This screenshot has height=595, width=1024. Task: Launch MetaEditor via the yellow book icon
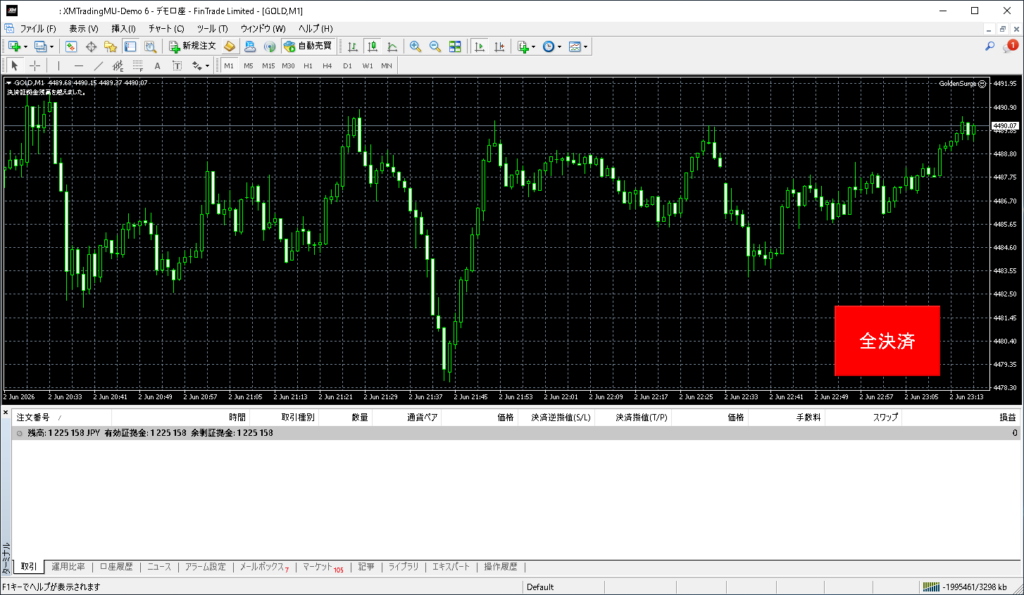(229, 46)
